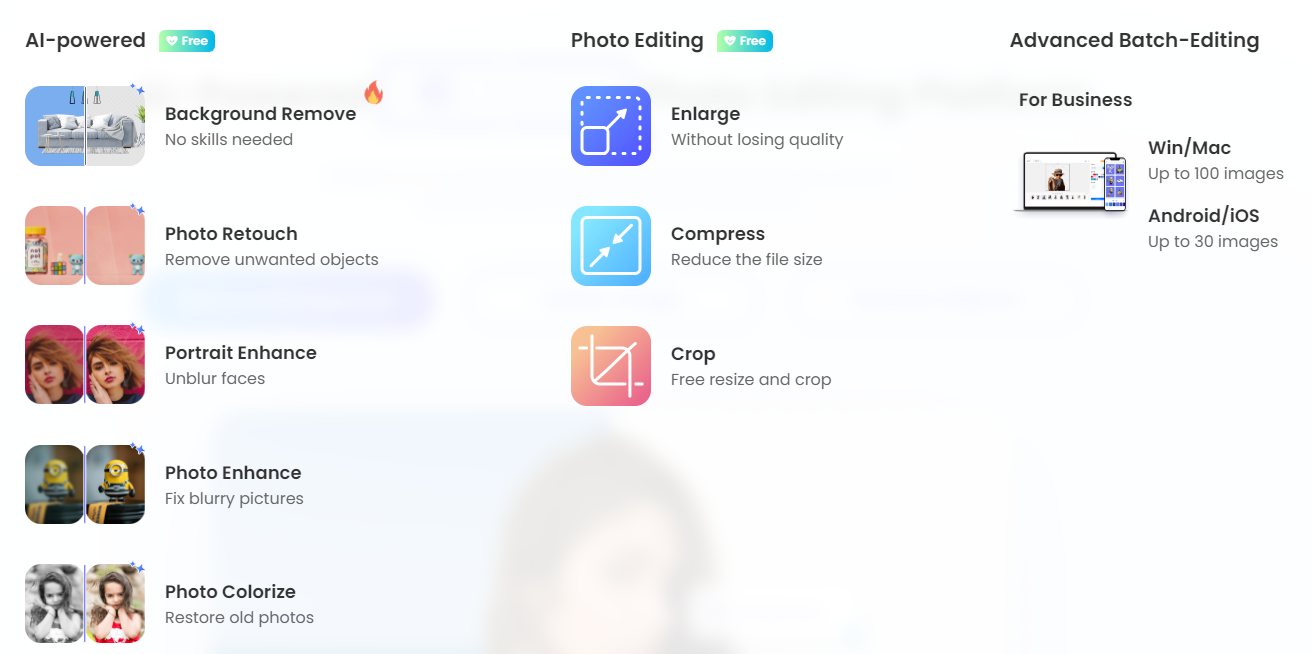Image resolution: width=1313 pixels, height=654 pixels.
Task: Click the Free badge next to Photo Editing
Action: click(745, 41)
